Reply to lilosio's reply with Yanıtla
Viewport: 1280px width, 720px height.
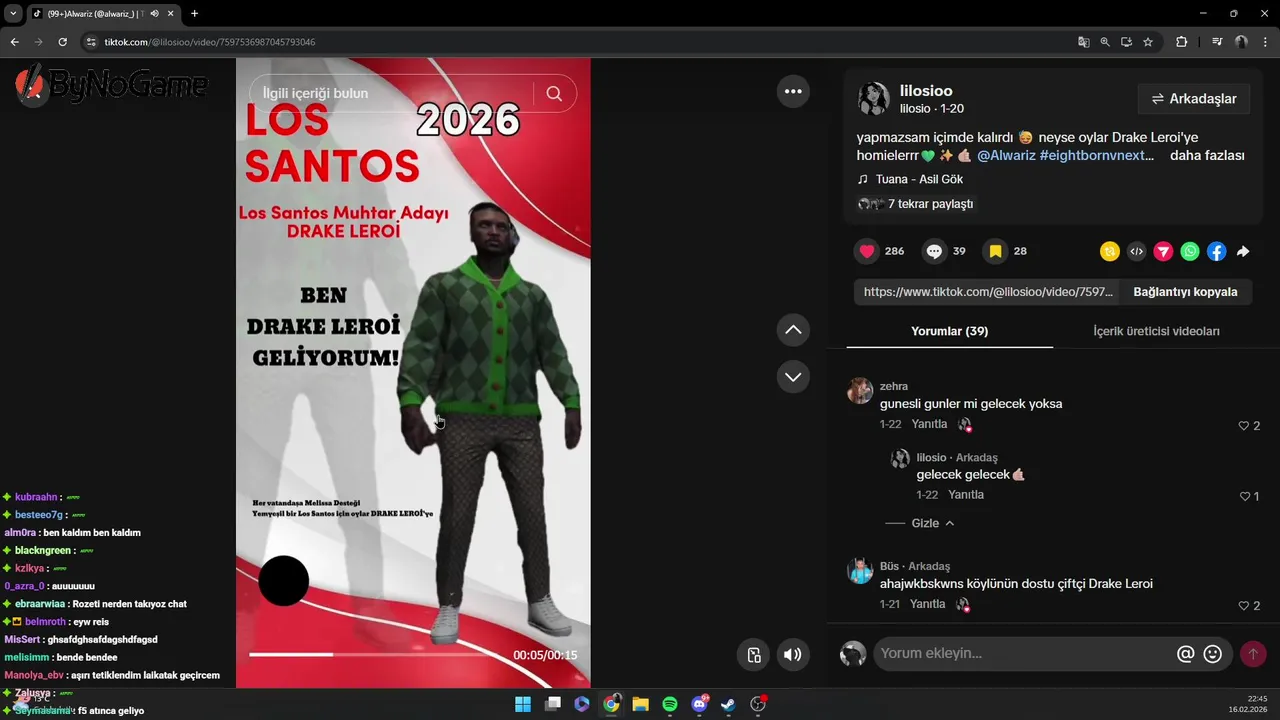point(966,495)
